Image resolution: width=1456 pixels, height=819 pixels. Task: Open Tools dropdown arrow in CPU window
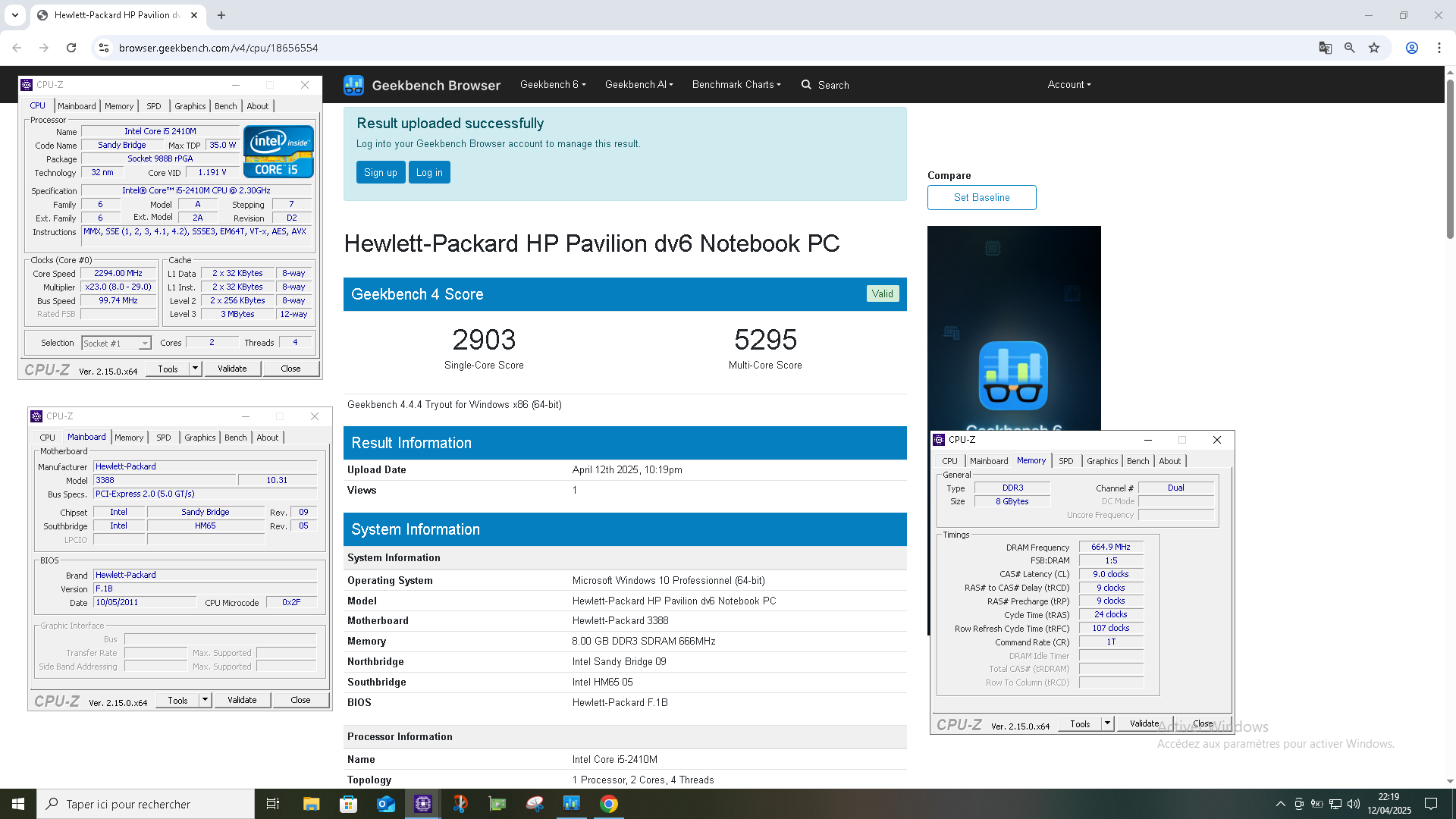[195, 369]
